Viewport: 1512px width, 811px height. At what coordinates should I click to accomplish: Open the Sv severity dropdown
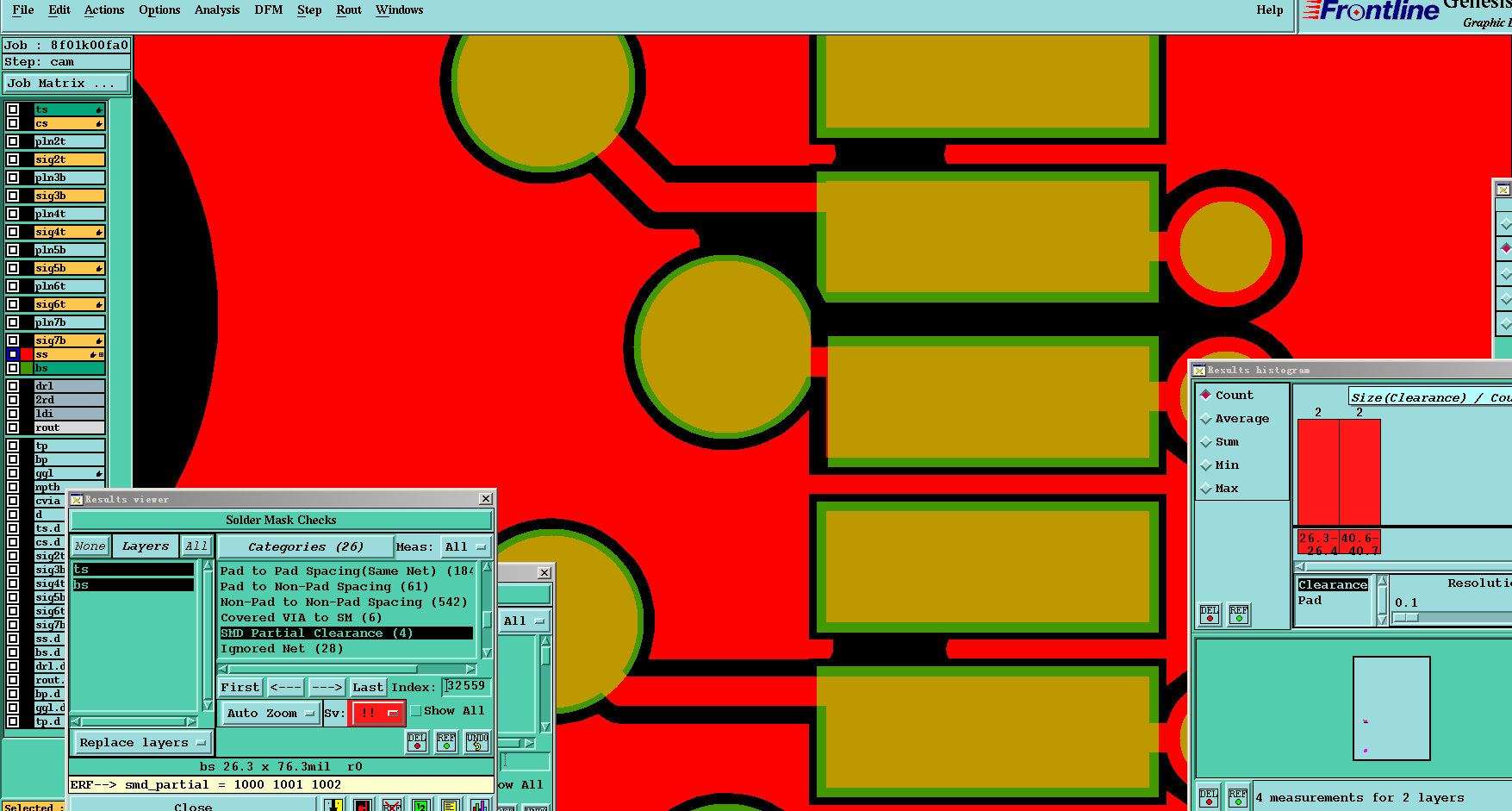[377, 714]
